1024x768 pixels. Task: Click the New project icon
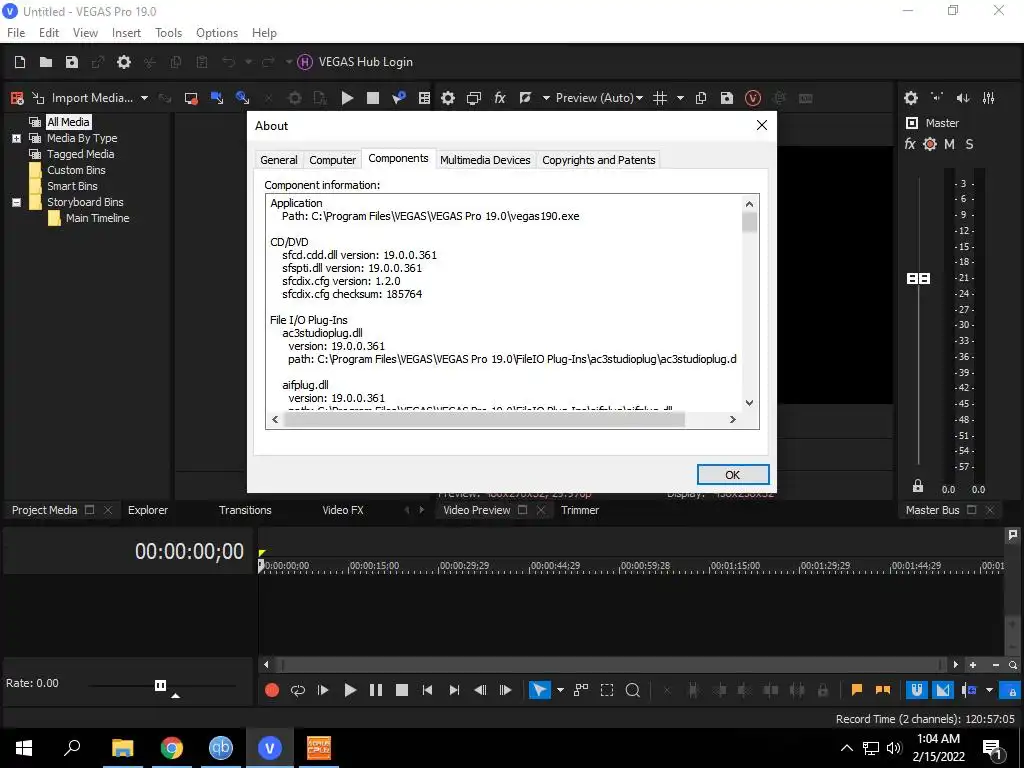coord(20,62)
